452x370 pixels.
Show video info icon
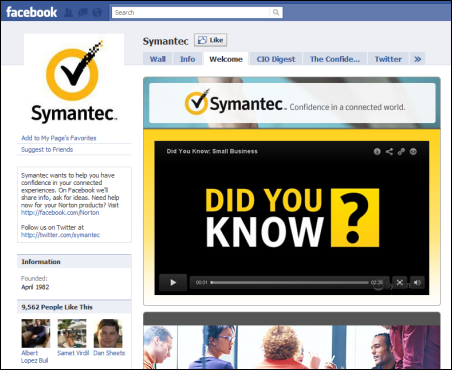pos(377,152)
